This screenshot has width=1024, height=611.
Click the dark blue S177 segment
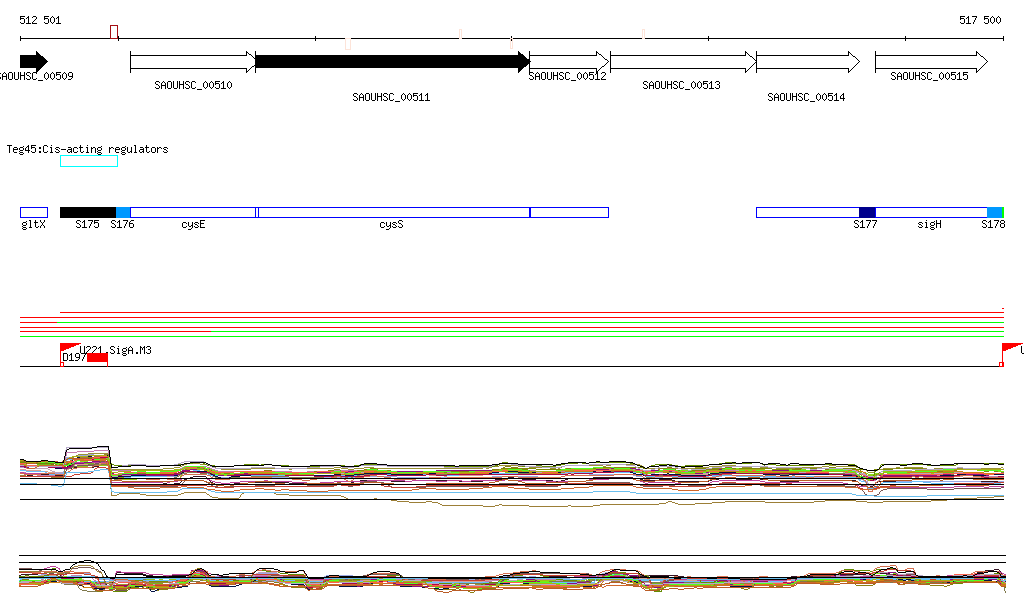[x=867, y=213]
